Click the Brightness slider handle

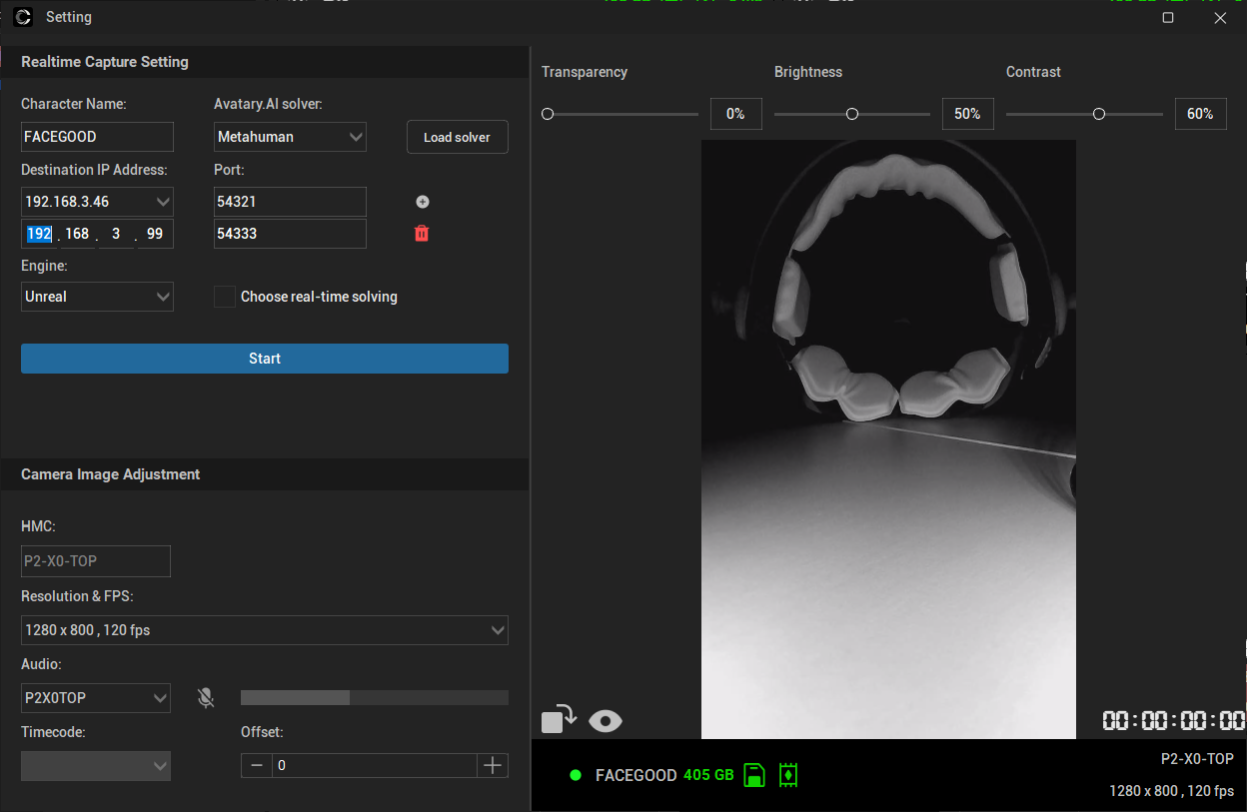(x=852, y=114)
